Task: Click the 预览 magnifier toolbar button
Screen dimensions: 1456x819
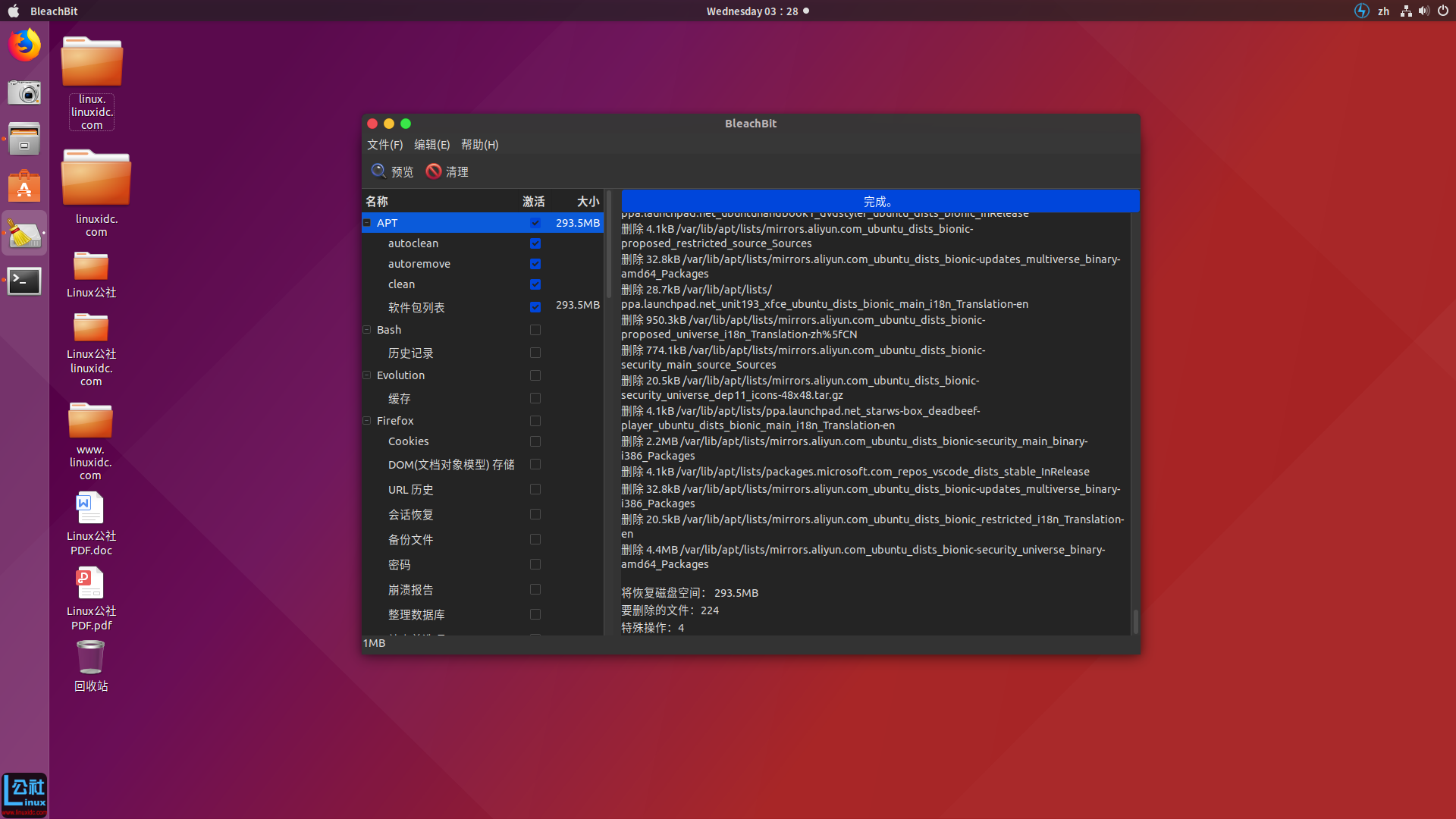Action: coord(392,171)
